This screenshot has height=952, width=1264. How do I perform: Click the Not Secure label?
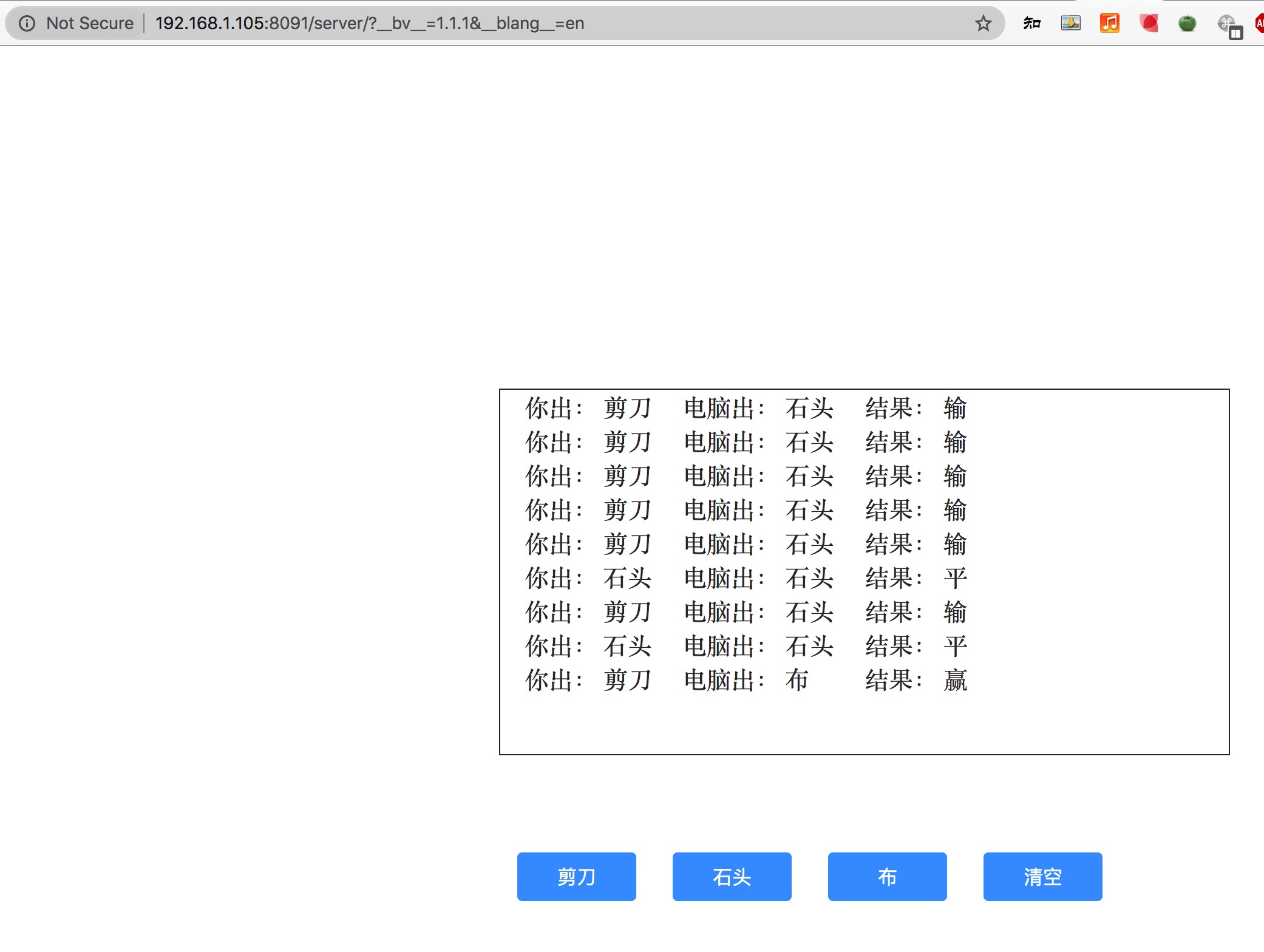pos(90,24)
